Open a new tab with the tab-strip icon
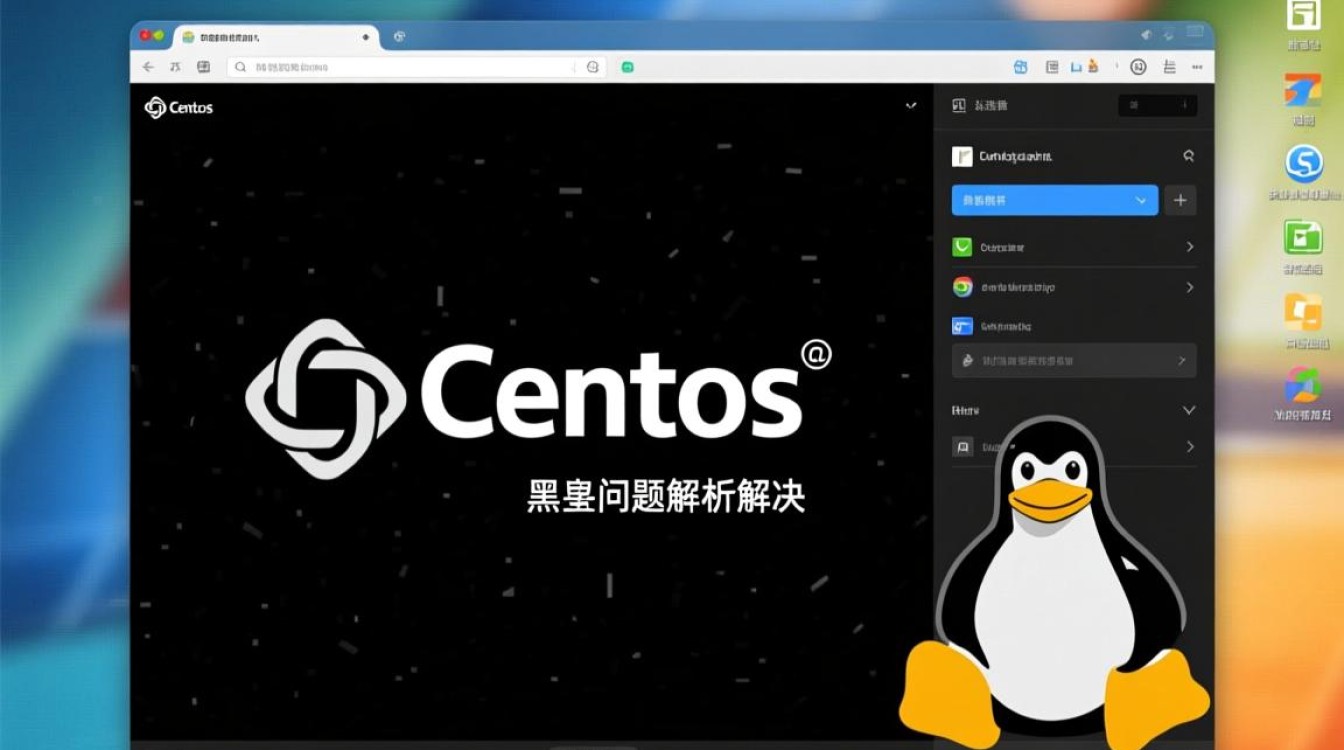1344x750 pixels. coord(399,36)
